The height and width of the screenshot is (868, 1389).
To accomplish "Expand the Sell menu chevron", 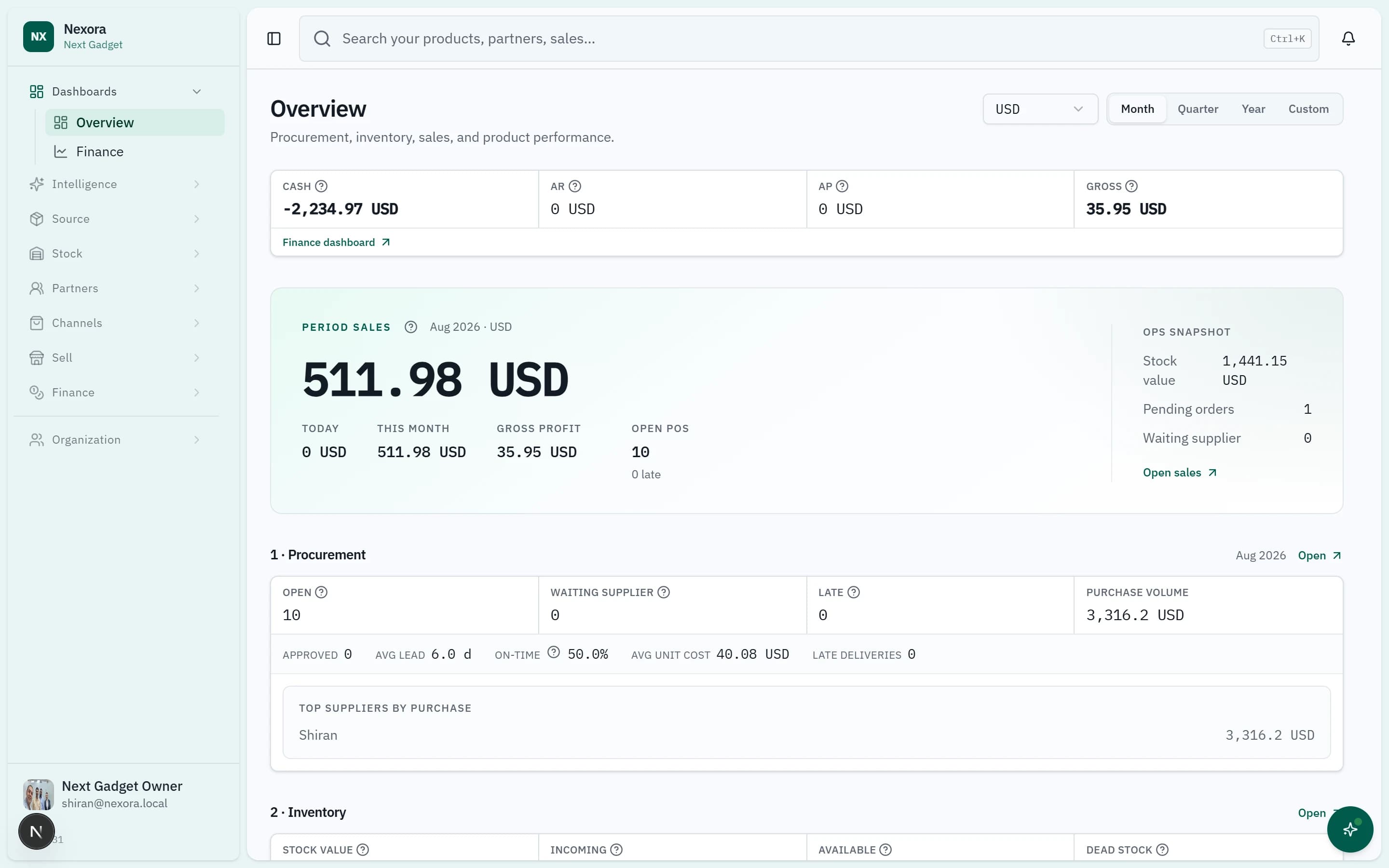I will [197, 358].
